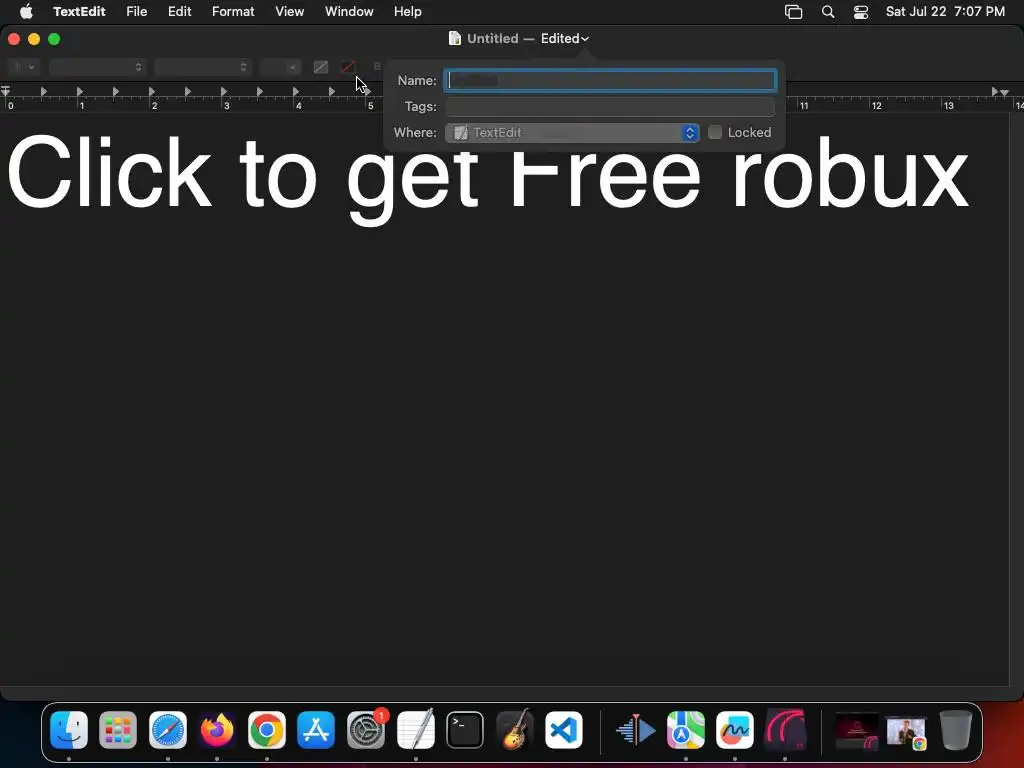1024x768 pixels.
Task: Click the Edited chevron in title bar
Action: (585, 39)
